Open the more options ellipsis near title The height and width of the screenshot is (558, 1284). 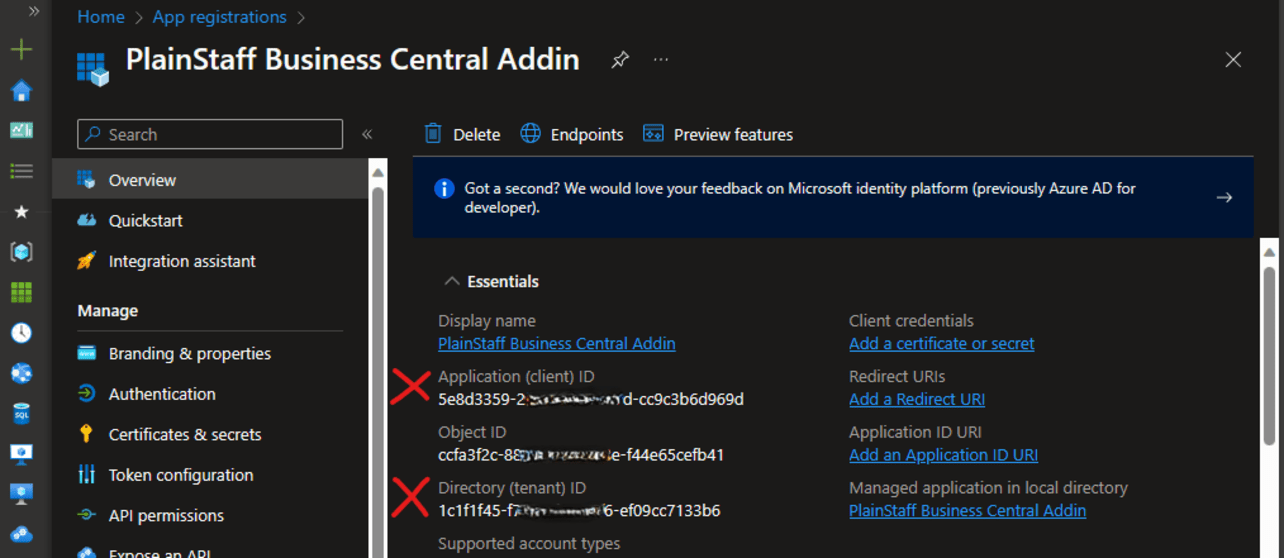coord(661,60)
